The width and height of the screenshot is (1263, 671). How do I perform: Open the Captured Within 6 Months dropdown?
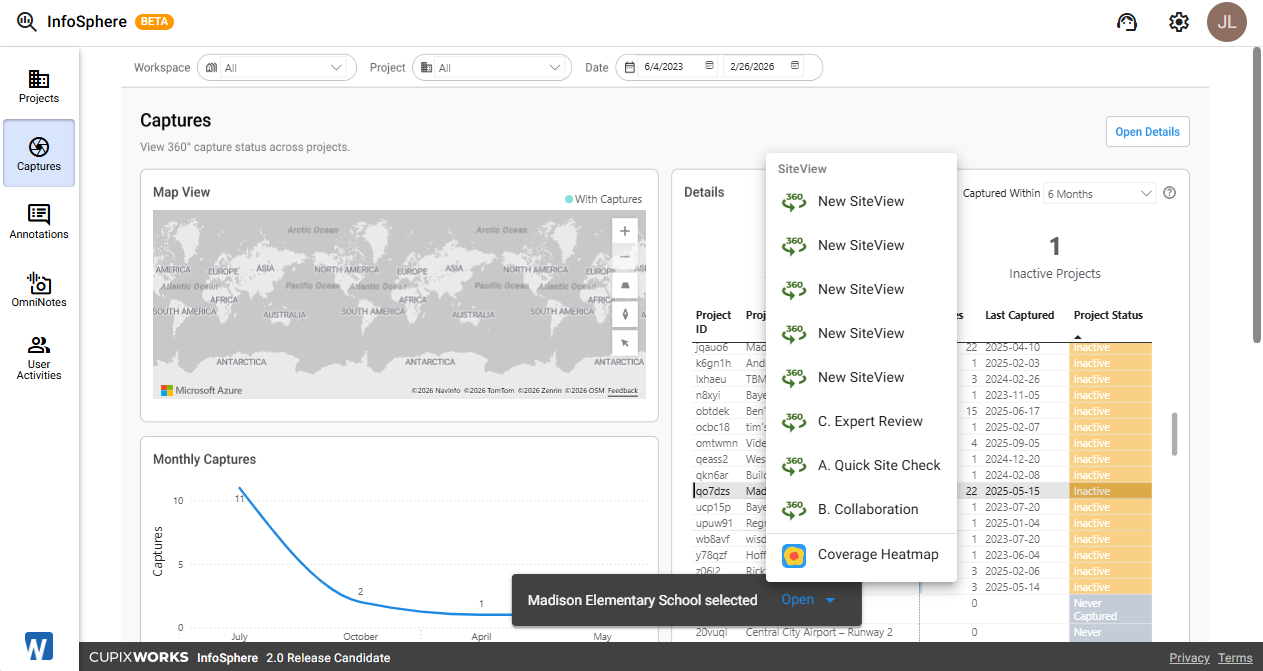coord(1100,193)
